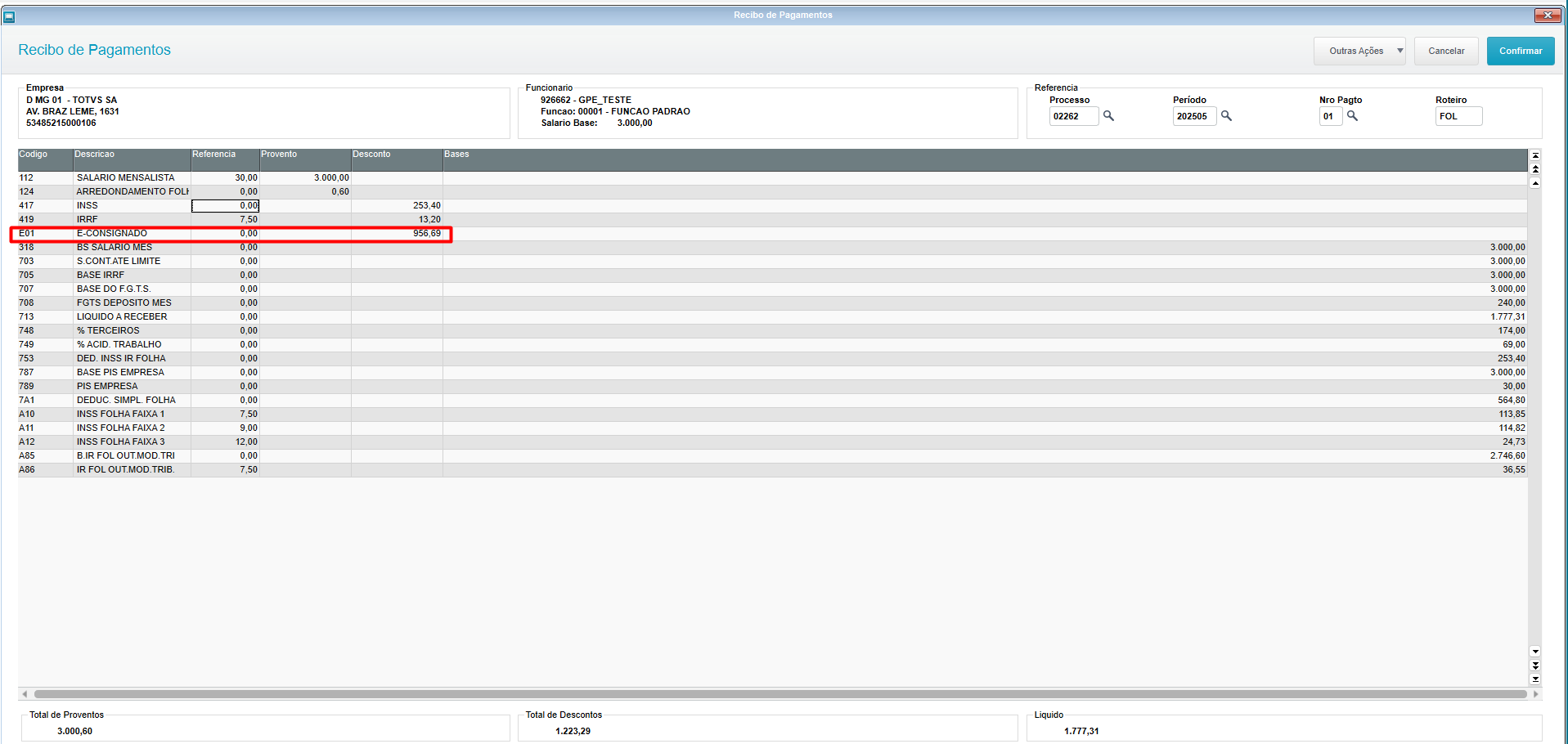Image resolution: width=1568 pixels, height=744 pixels.
Task: Page up in the table scrollbar
Action: pos(1535,168)
